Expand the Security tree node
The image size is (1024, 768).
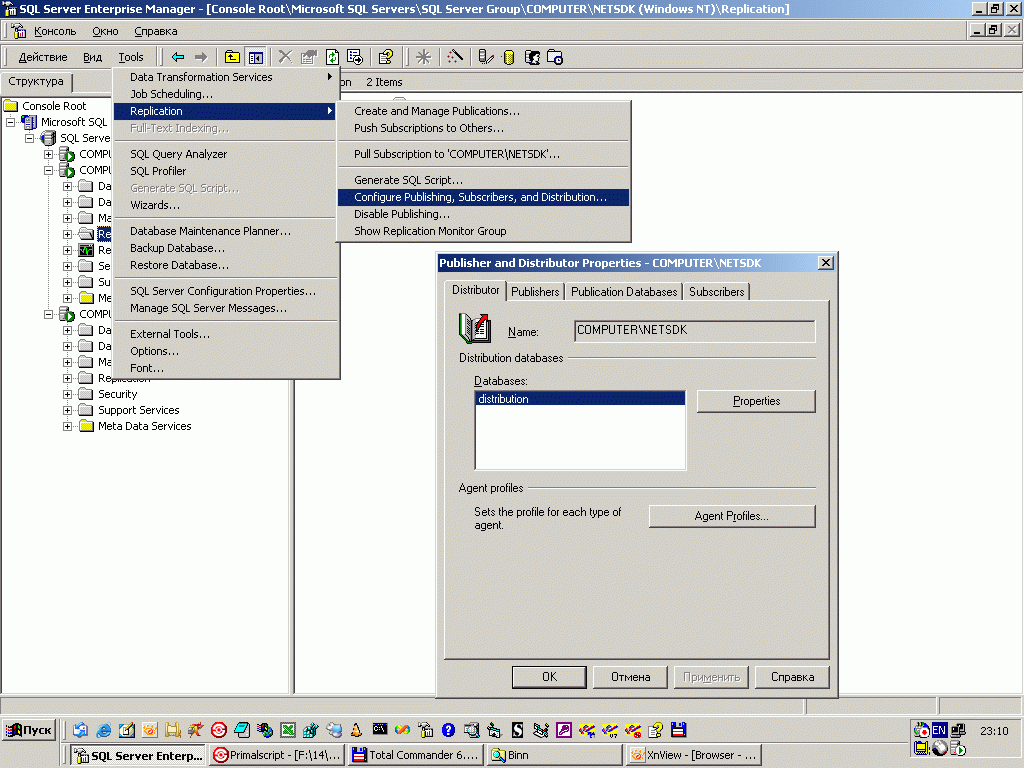(67, 394)
